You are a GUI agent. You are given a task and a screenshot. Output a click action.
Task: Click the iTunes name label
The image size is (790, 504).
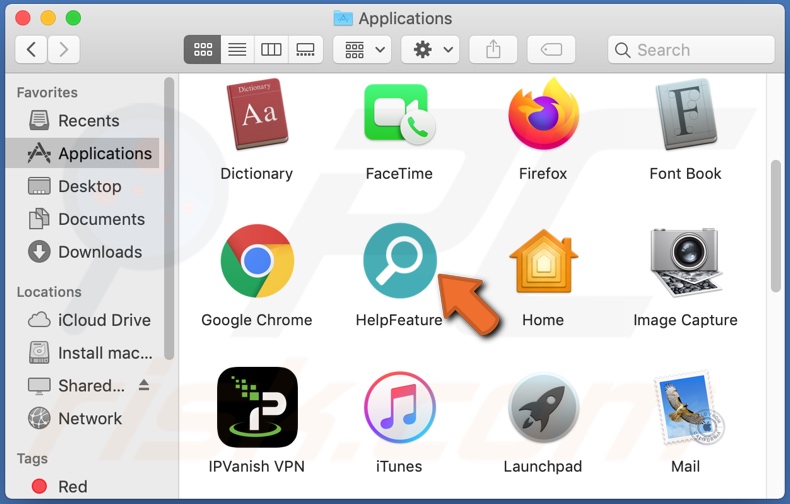[399, 466]
